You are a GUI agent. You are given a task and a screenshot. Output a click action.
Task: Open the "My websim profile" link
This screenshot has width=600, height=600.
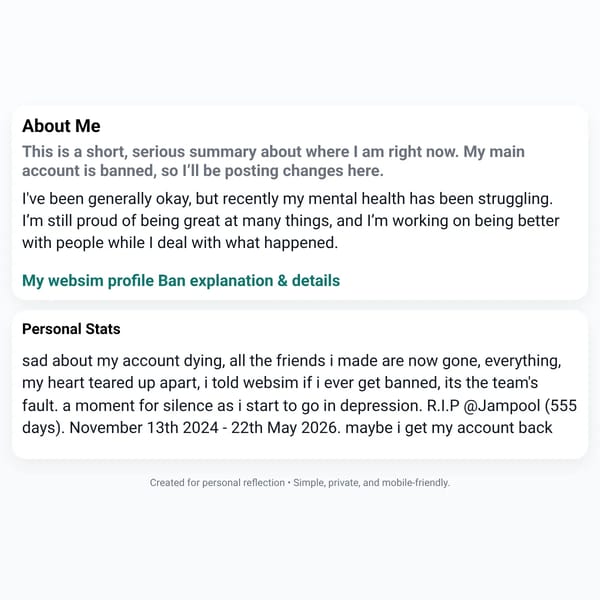(x=88, y=281)
